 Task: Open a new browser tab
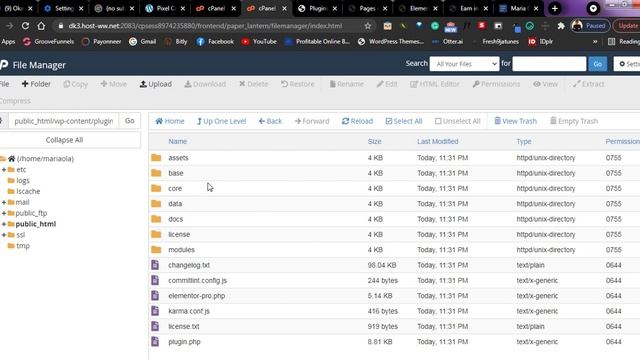coord(554,8)
